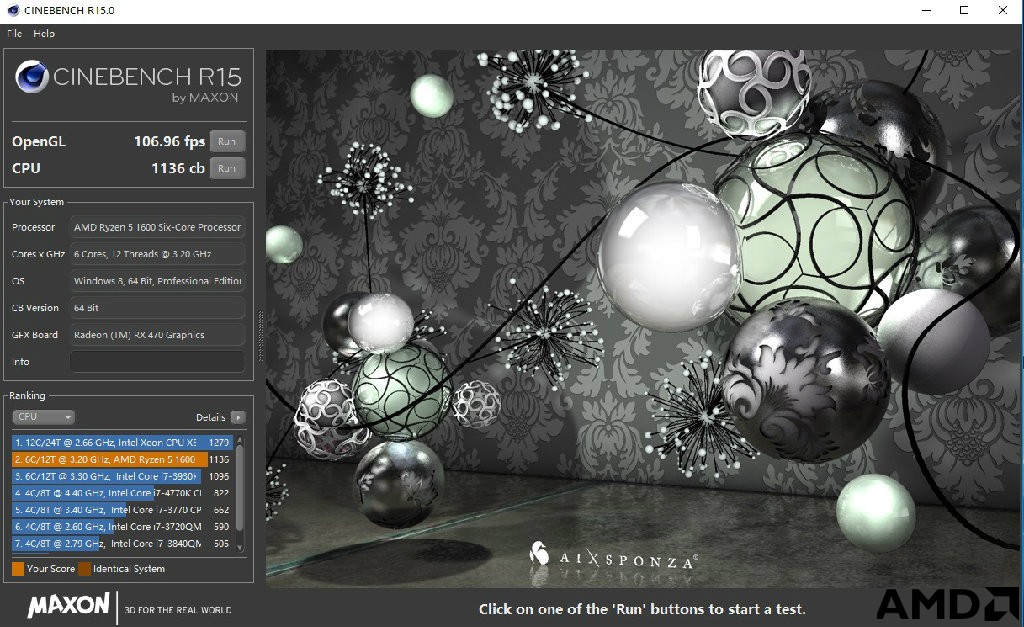Select ranking row 7 Intel Core i7-3840QM
This screenshot has height=627, width=1024.
[x=122, y=543]
